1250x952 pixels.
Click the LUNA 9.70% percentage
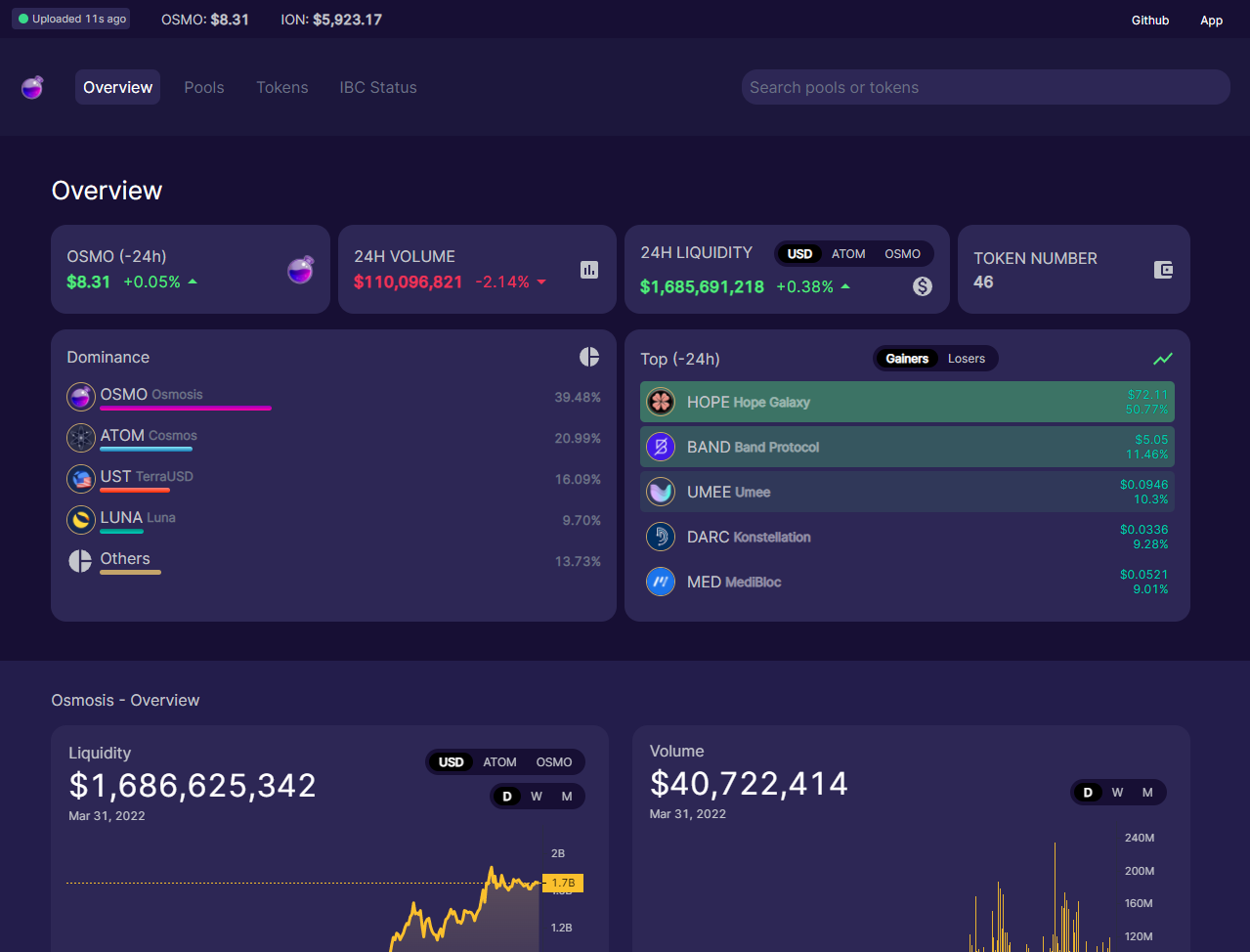582,520
